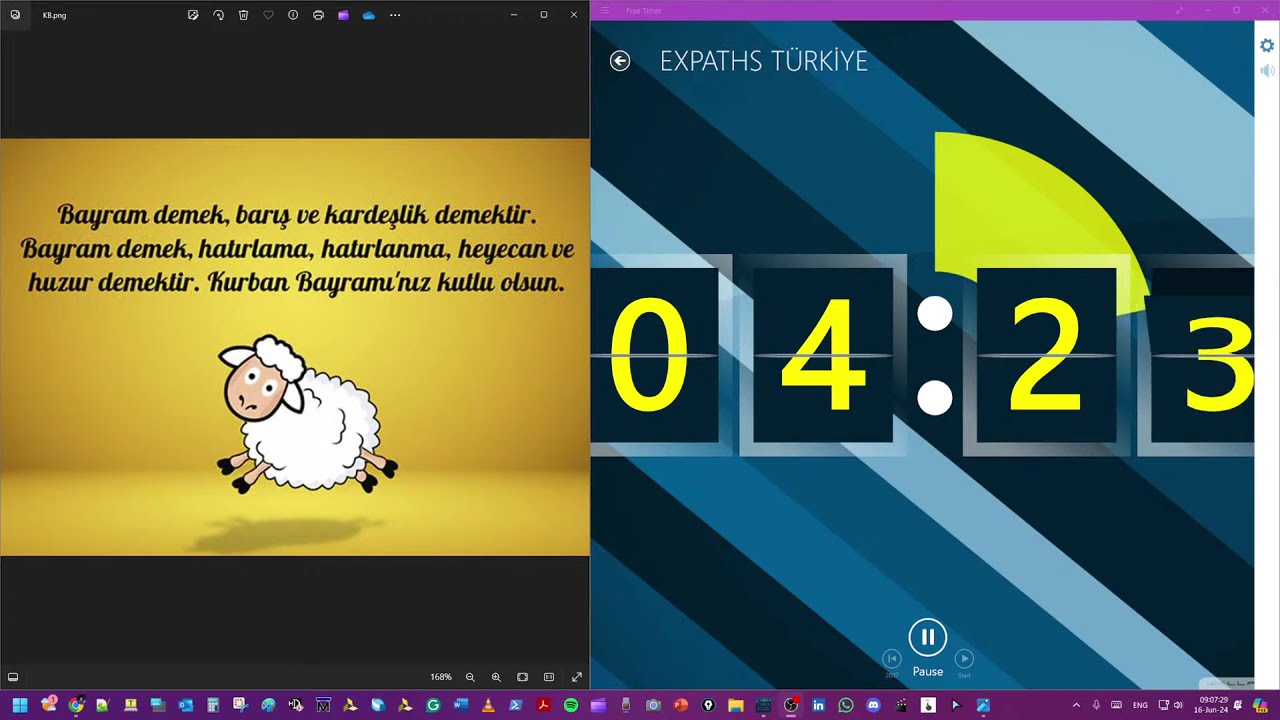Open clock and date 09:07:29 16-Jun-24
1280x720 pixels.
[1212, 705]
